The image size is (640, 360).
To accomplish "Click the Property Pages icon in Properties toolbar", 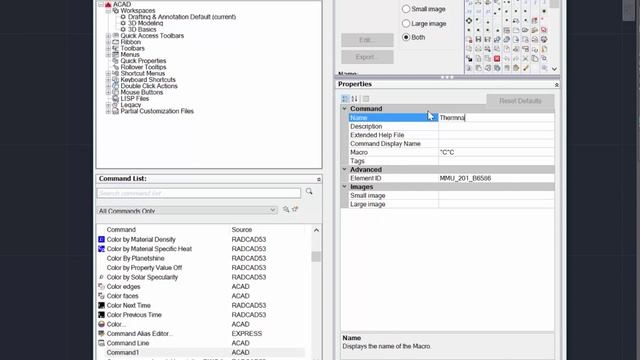I will 366,99.
